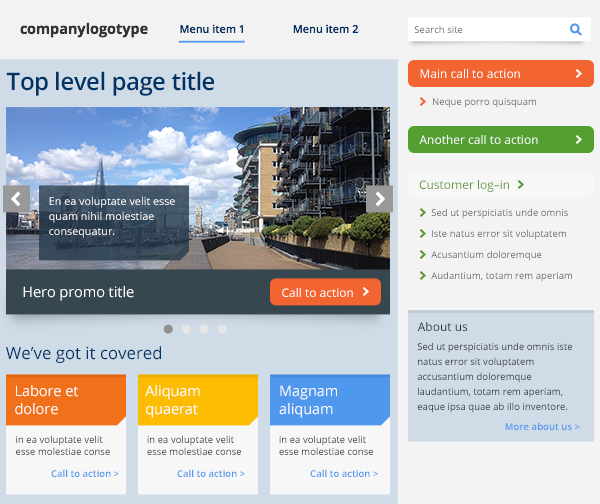Click Call to action under Magnam aliquam

tap(344, 473)
